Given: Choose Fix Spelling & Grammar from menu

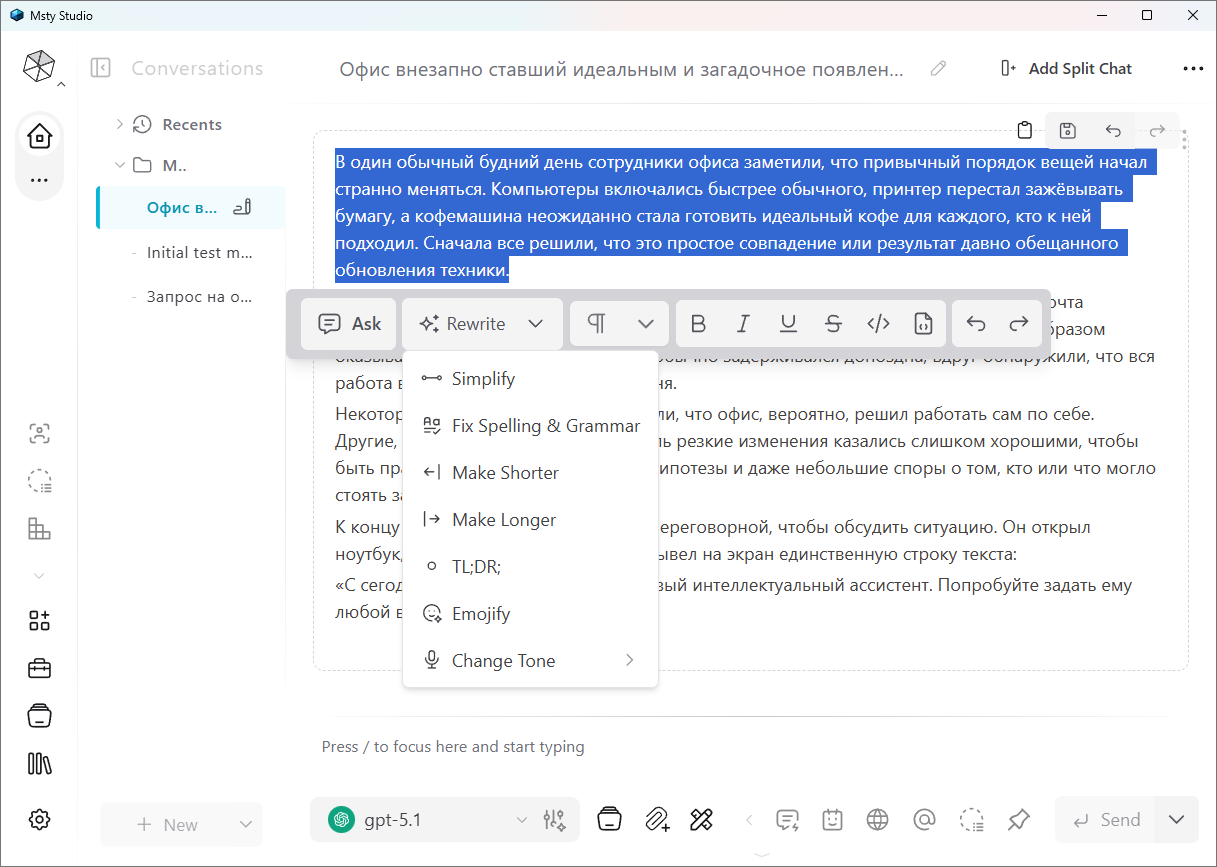Looking at the screenshot, I should 545,426.
